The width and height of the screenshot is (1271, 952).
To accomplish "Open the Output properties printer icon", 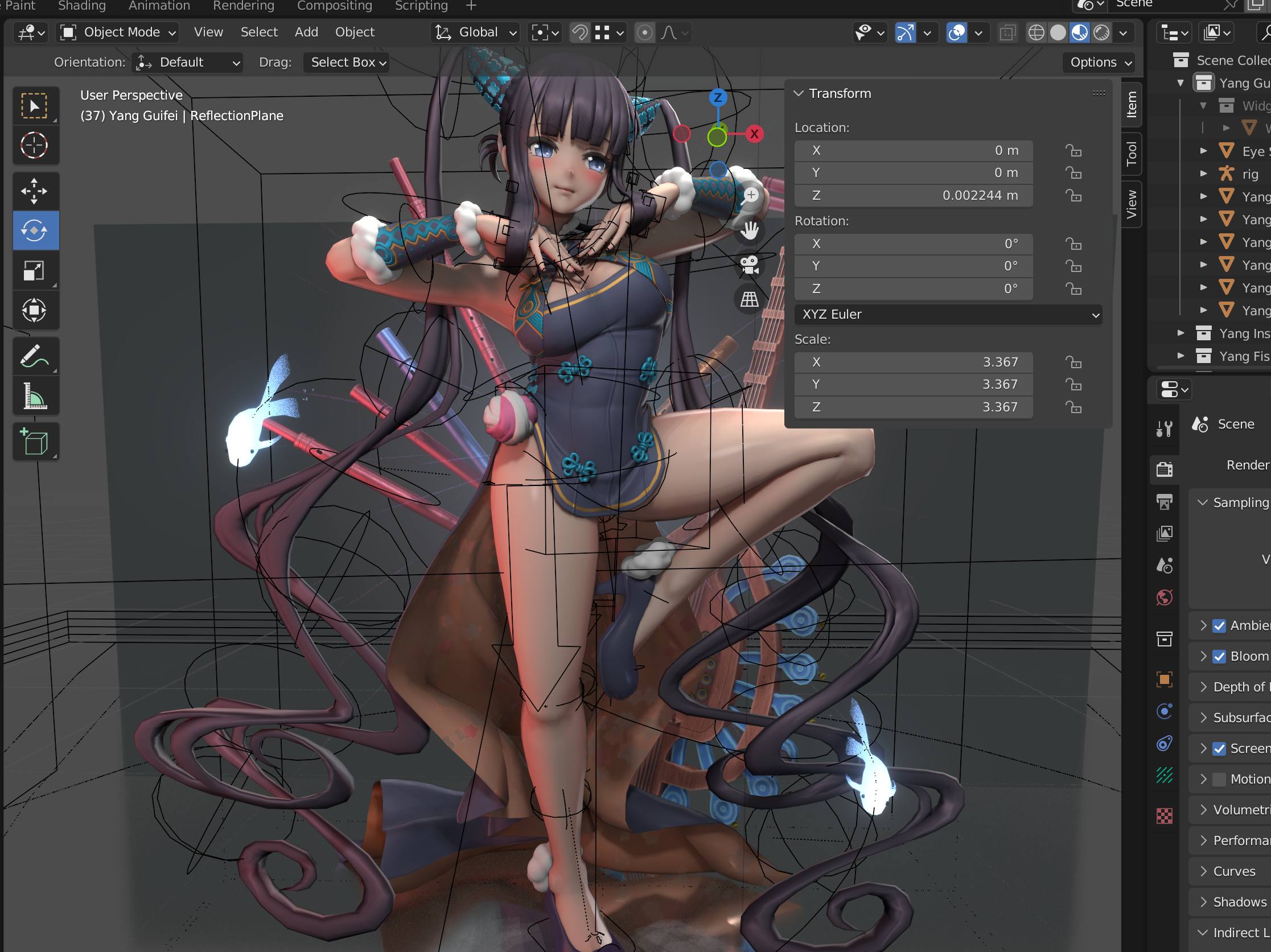I will 1165,501.
